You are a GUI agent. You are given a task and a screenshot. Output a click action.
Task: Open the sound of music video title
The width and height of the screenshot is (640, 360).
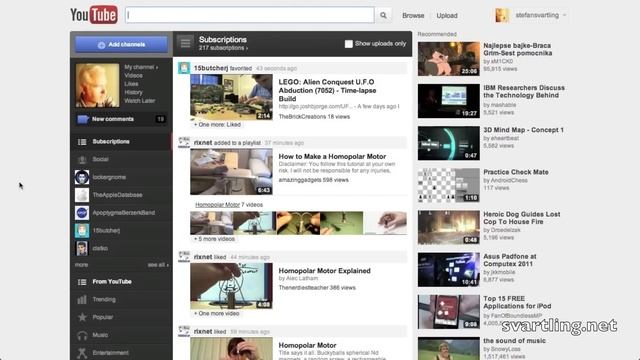514,341
